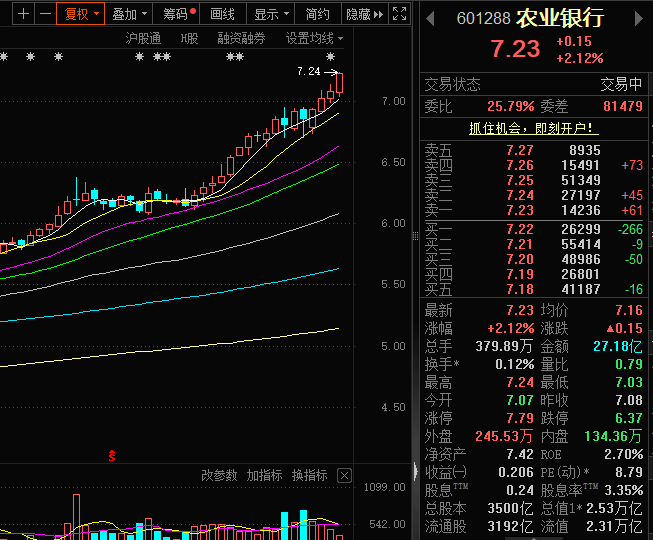Go to previous stock with left arrow
Viewport: 653px width, 540px height.
coord(430,18)
